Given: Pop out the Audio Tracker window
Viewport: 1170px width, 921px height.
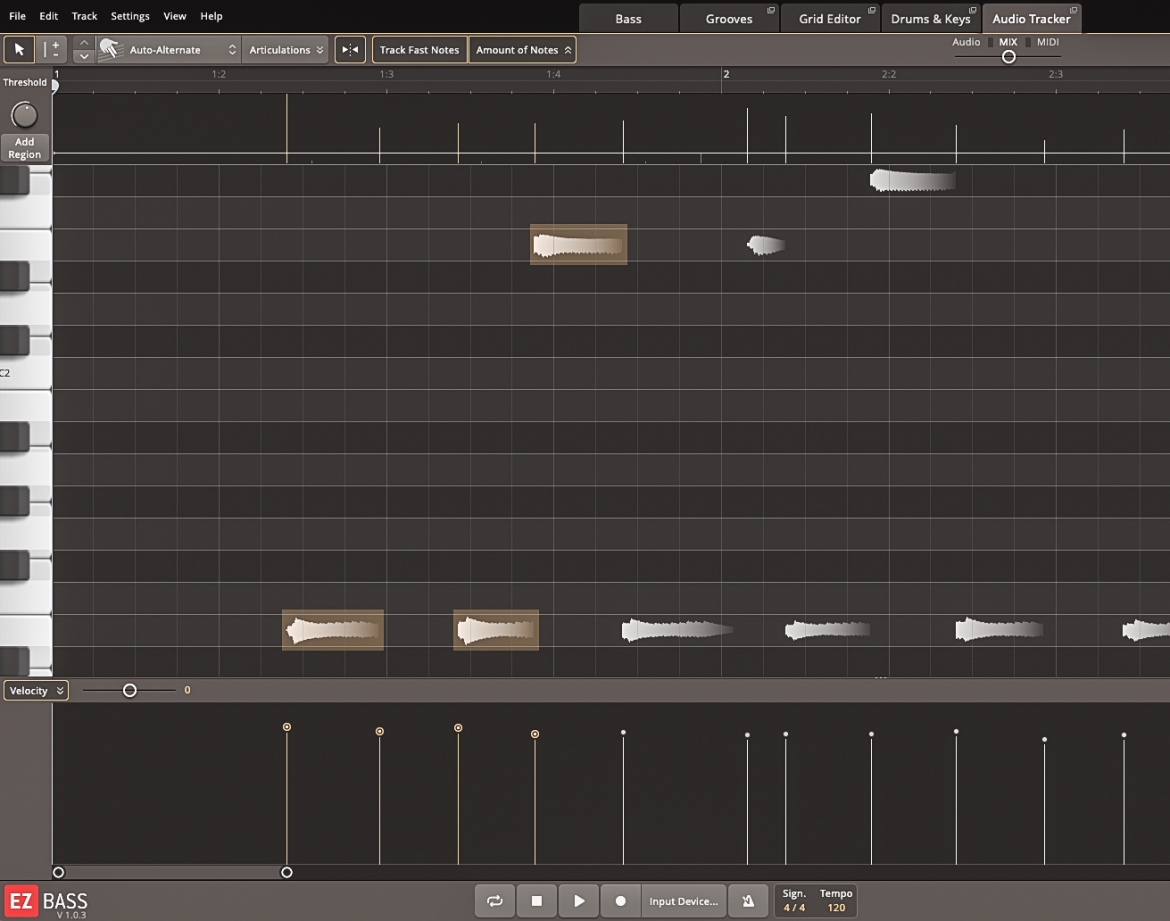Looking at the screenshot, I should point(1073,10).
